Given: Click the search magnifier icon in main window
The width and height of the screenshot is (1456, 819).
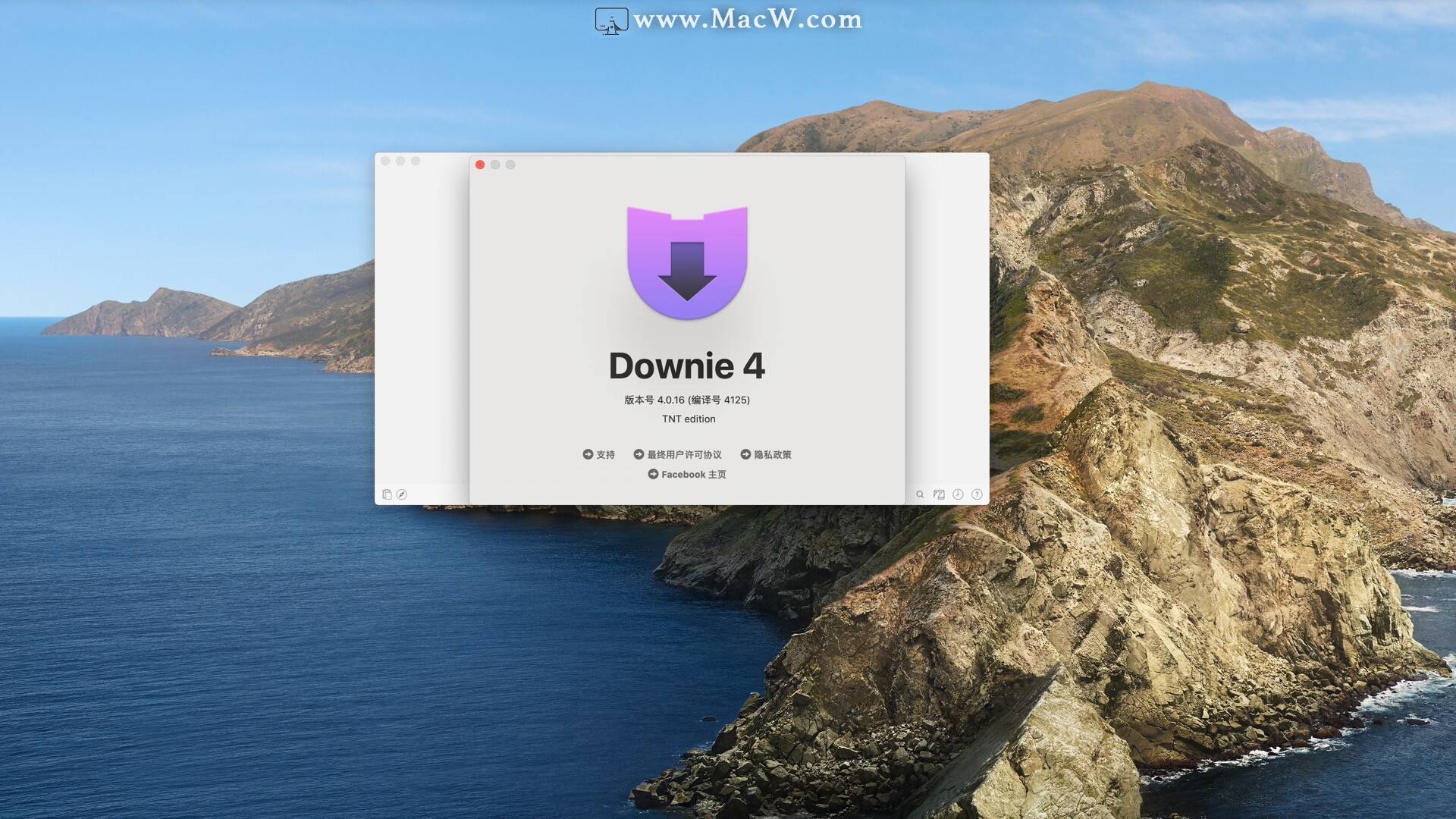Looking at the screenshot, I should 920,494.
